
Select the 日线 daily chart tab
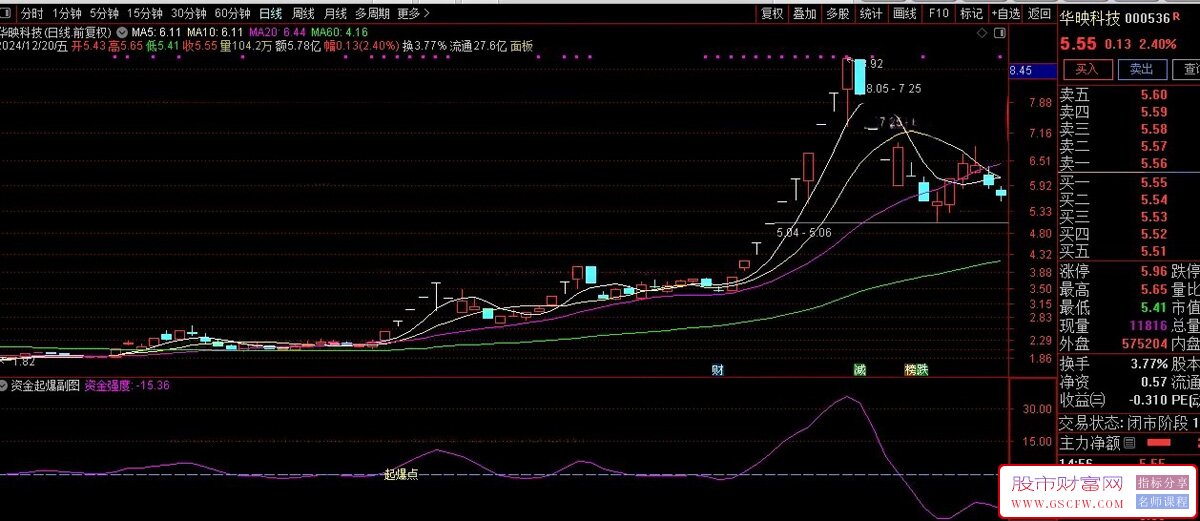pyautogui.click(x=270, y=14)
